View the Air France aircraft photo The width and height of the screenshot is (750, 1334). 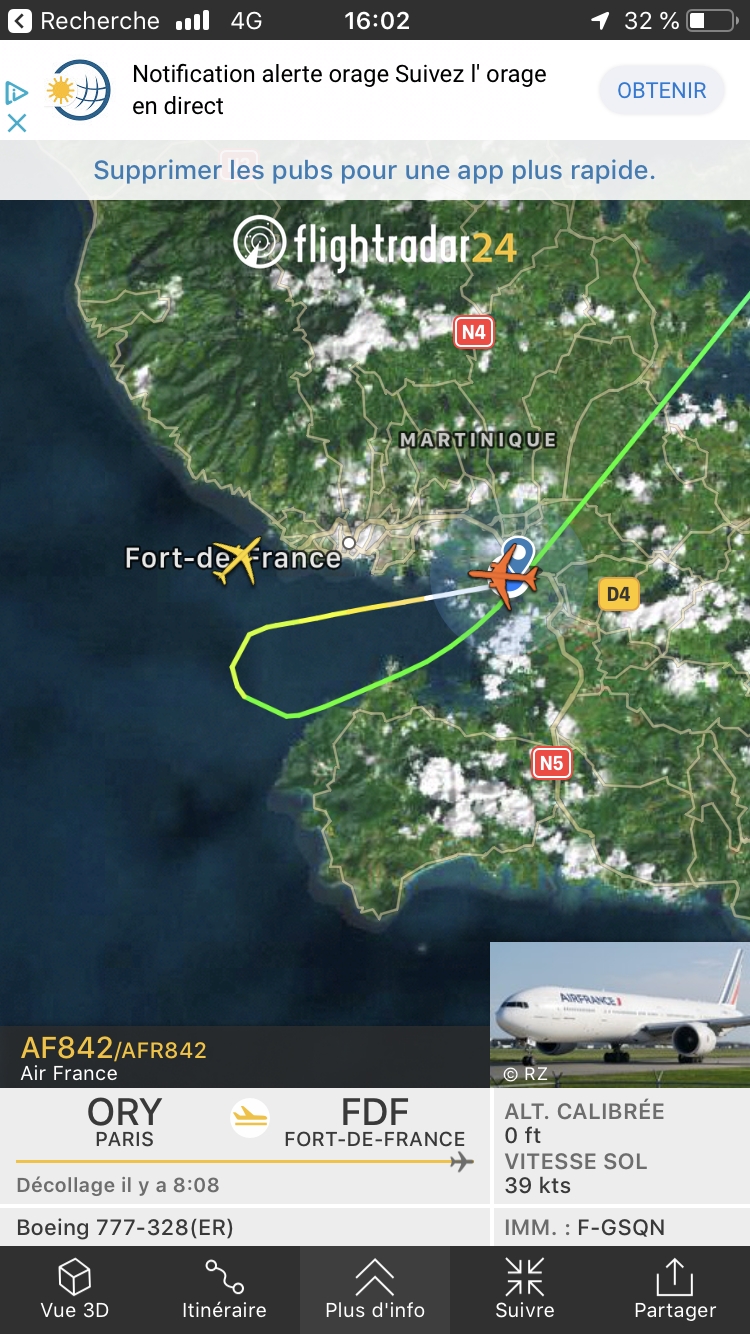[620, 1014]
